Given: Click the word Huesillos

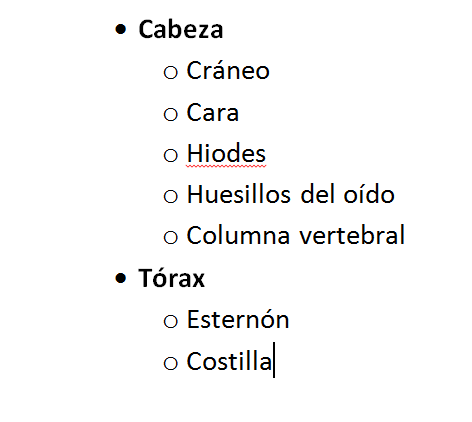Looking at the screenshot, I should coord(239,194).
